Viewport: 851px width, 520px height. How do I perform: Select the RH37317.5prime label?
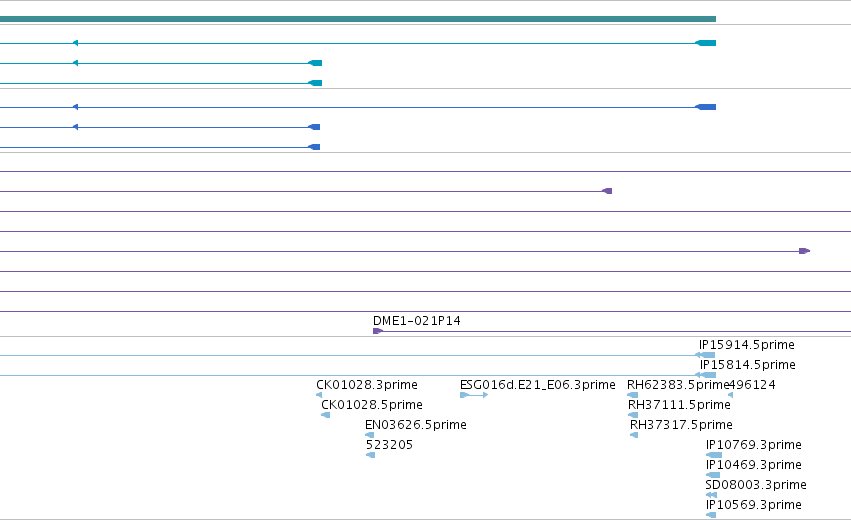(681, 424)
